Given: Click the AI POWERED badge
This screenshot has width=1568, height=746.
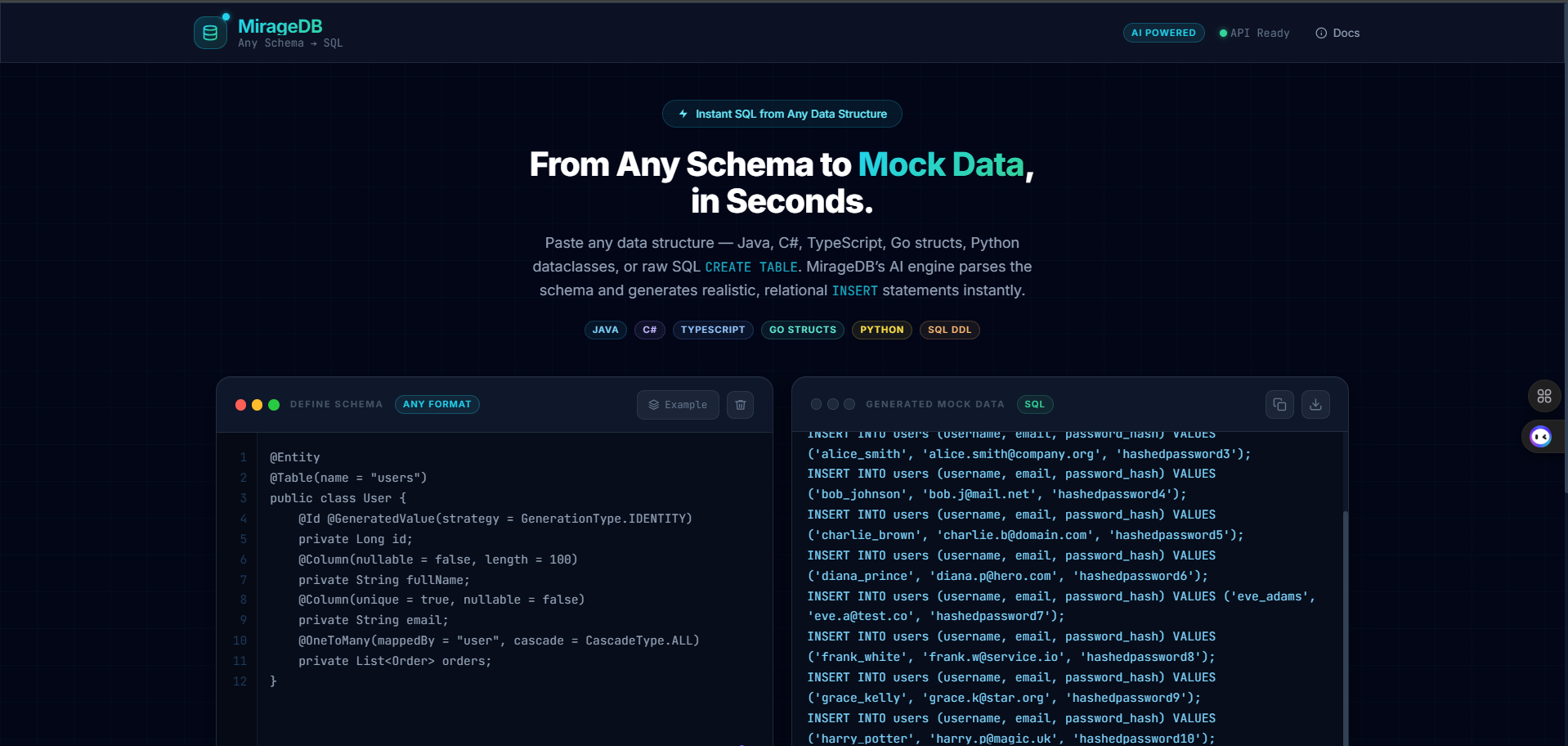Looking at the screenshot, I should (1163, 33).
